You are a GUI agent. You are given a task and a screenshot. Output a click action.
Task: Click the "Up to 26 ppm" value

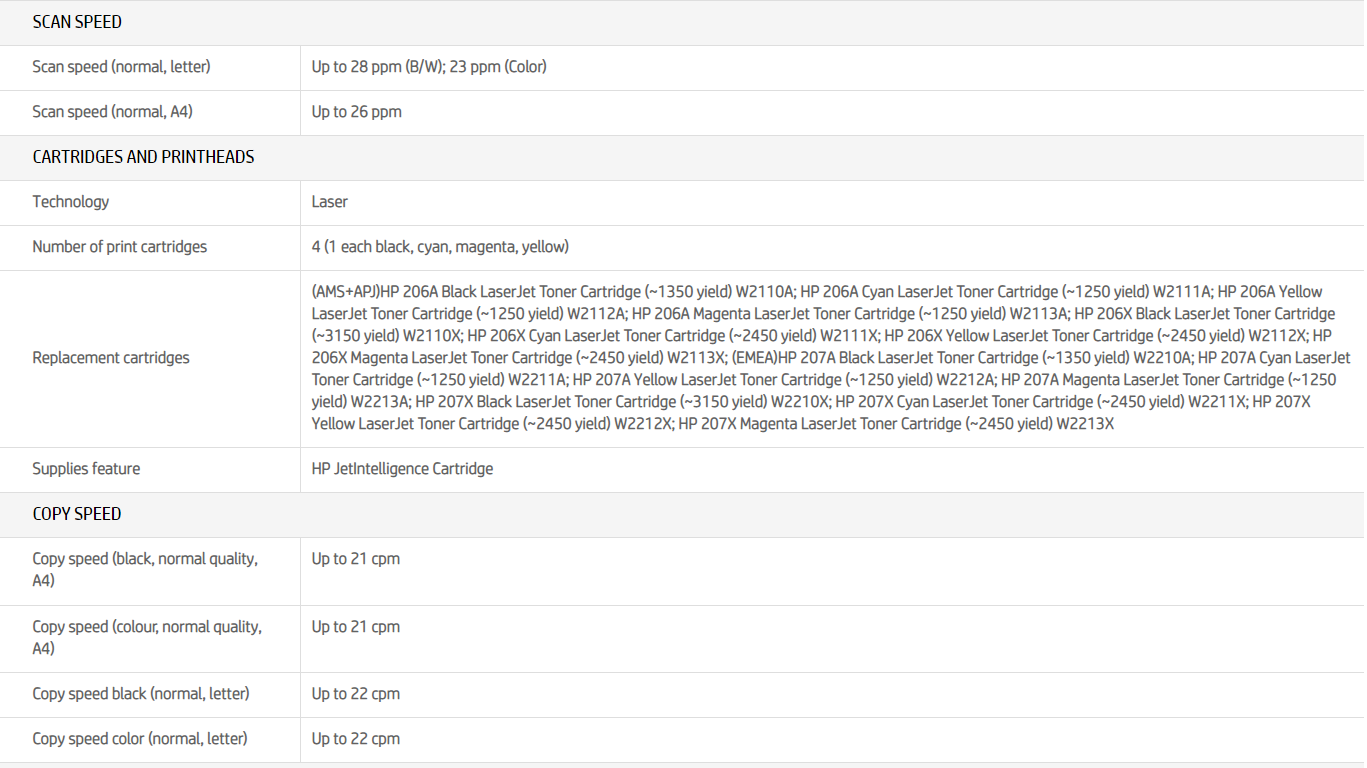(x=357, y=112)
